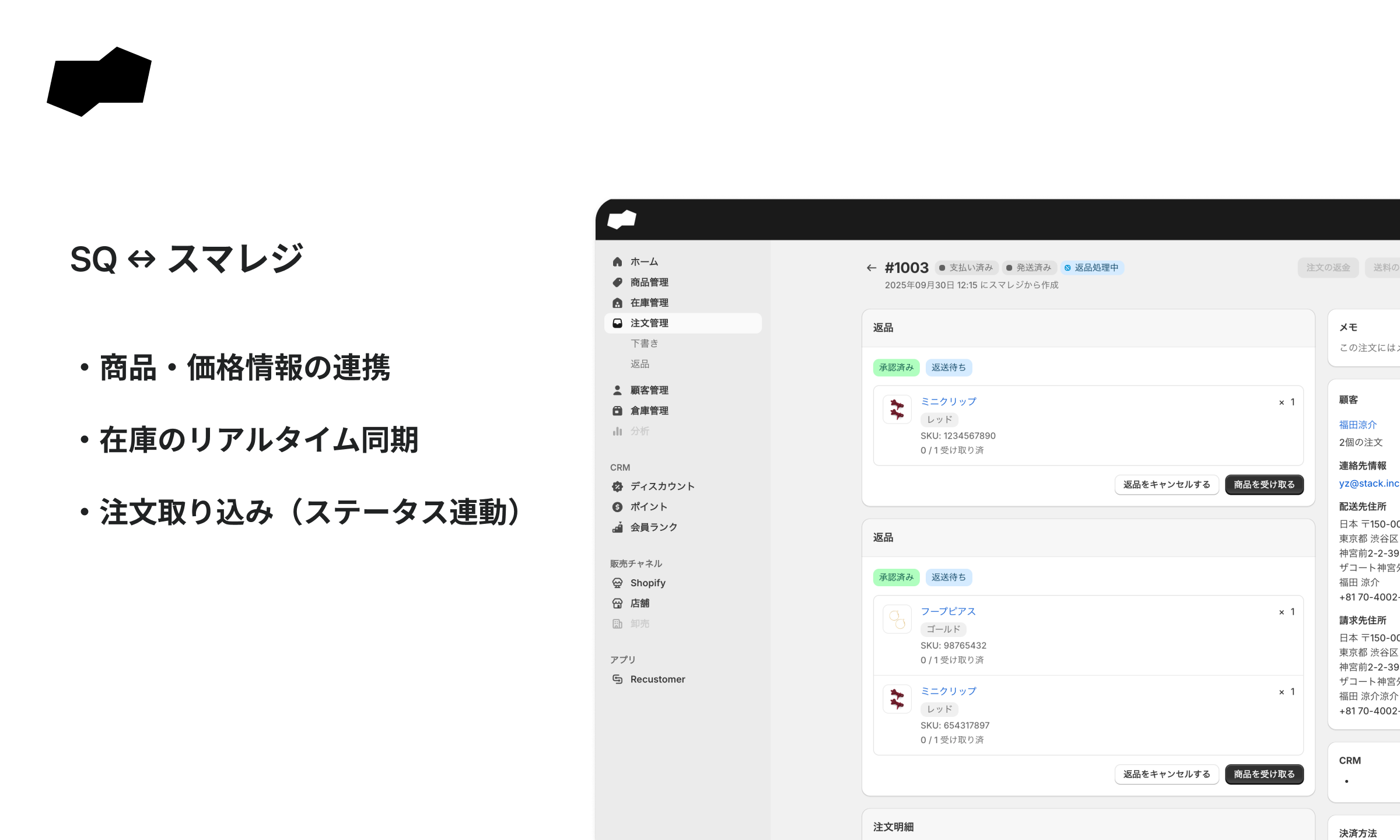
Task: Click the Shopify channel icon
Action: (x=617, y=583)
